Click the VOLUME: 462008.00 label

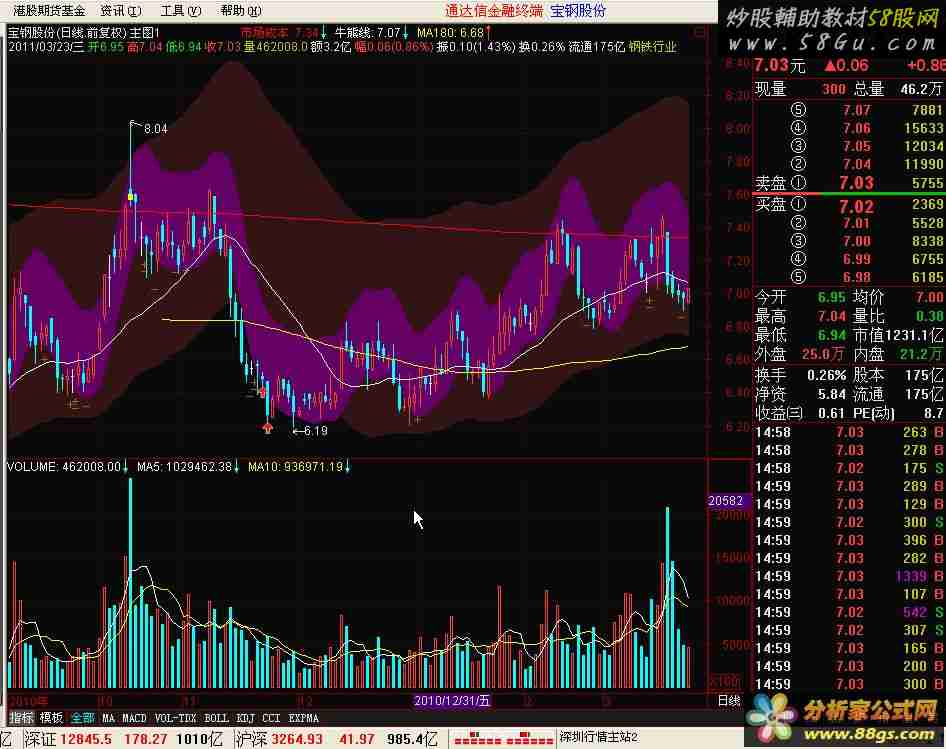pyautogui.click(x=64, y=467)
